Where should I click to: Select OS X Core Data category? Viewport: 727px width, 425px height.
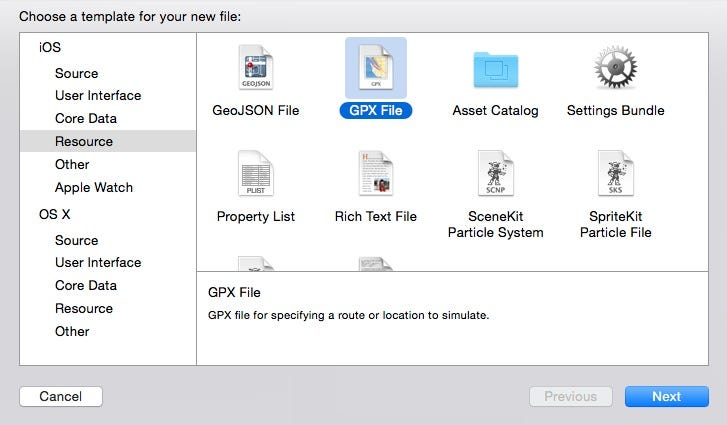click(x=86, y=285)
